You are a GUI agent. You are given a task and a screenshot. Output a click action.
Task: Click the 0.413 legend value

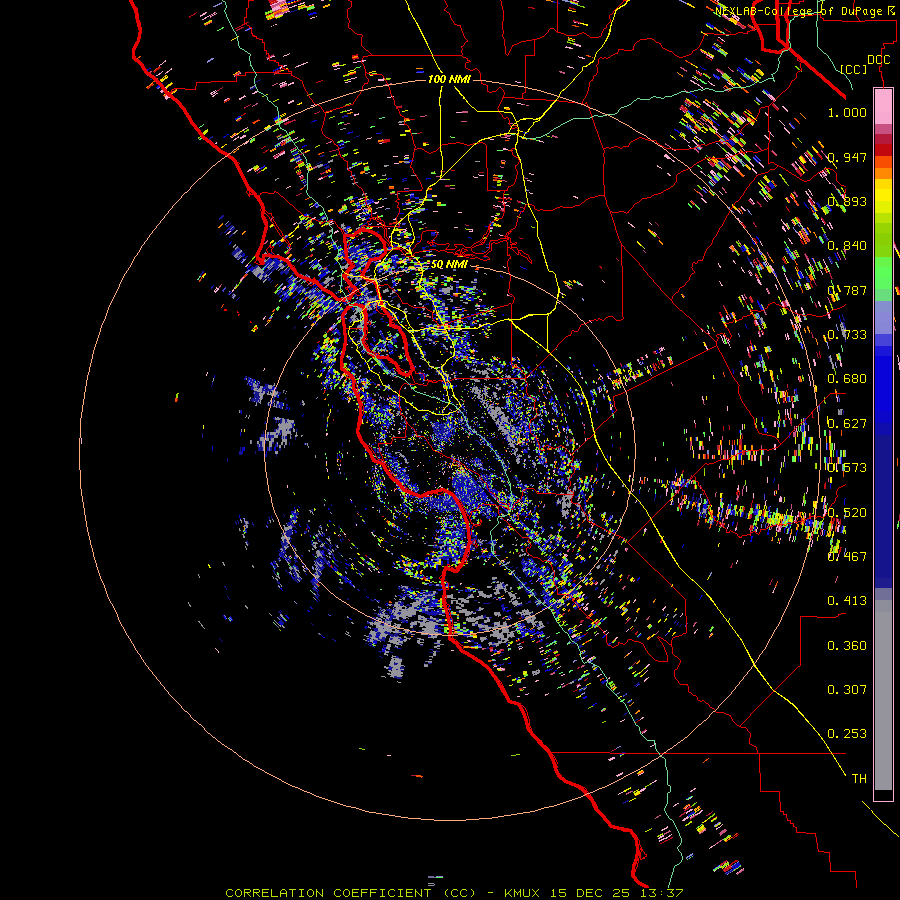point(847,601)
